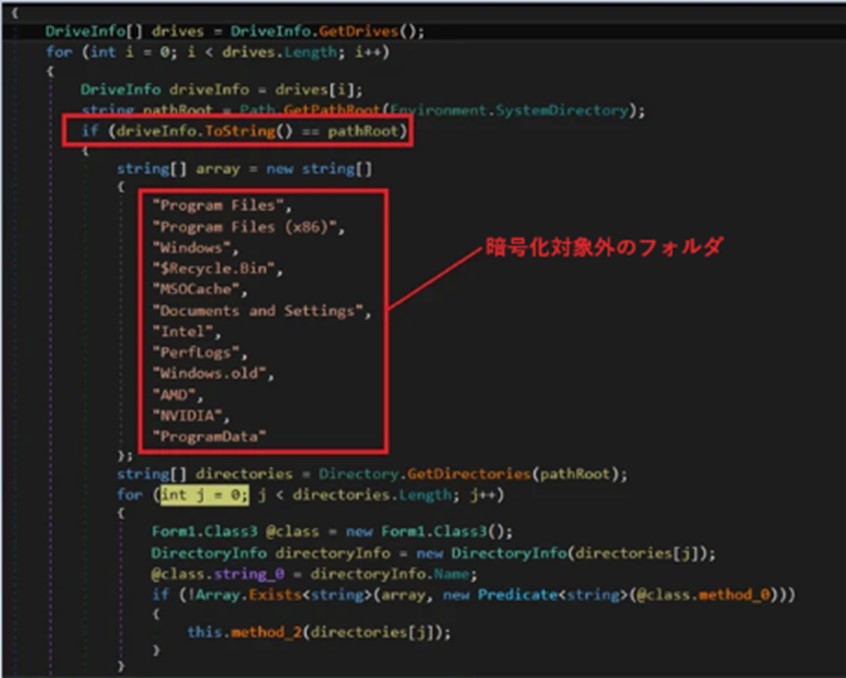846x678 pixels.
Task: Click the "PerfLogs" array entry
Action: coord(200,352)
